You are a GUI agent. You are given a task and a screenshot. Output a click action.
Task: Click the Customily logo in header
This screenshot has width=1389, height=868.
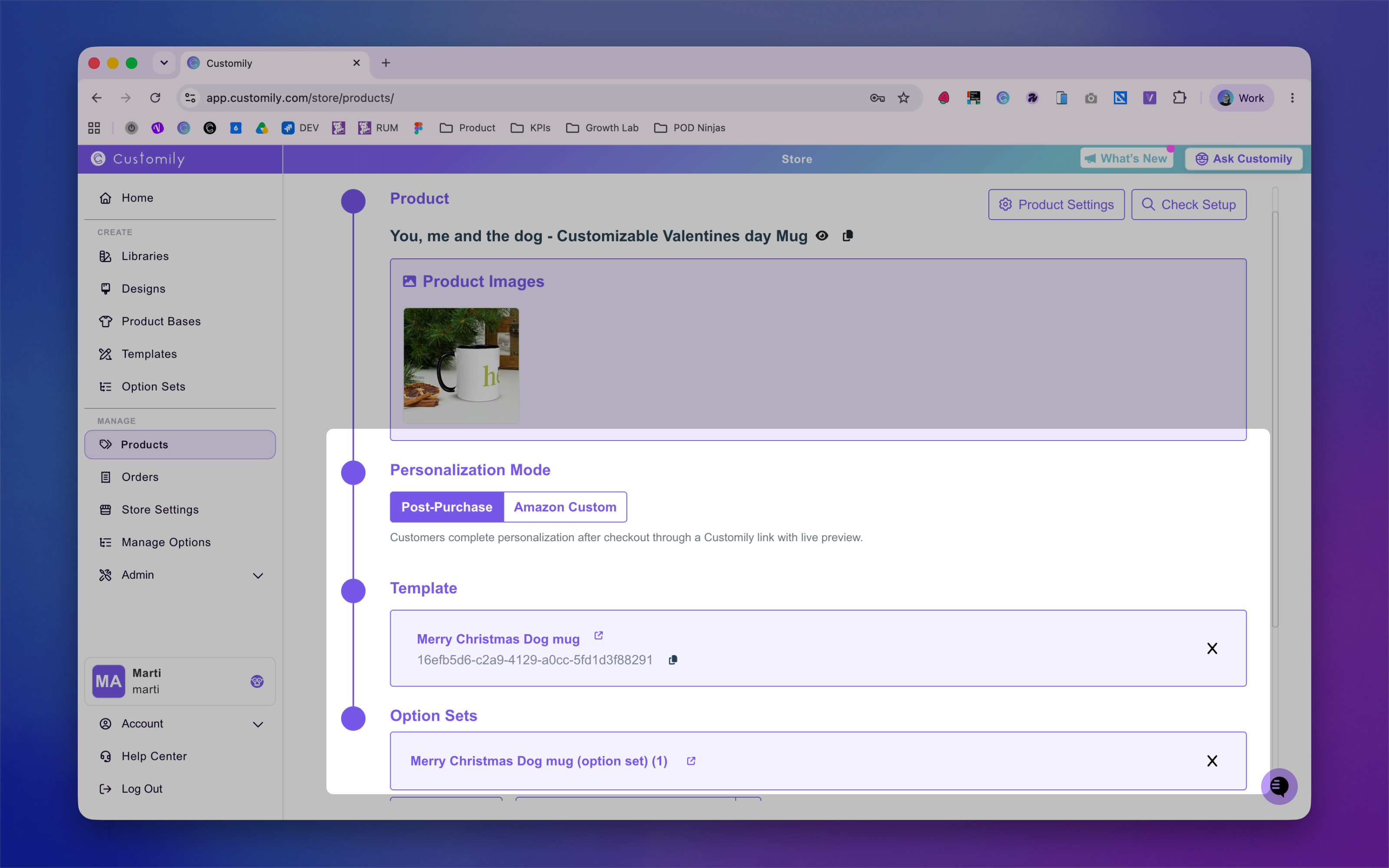pos(138,159)
